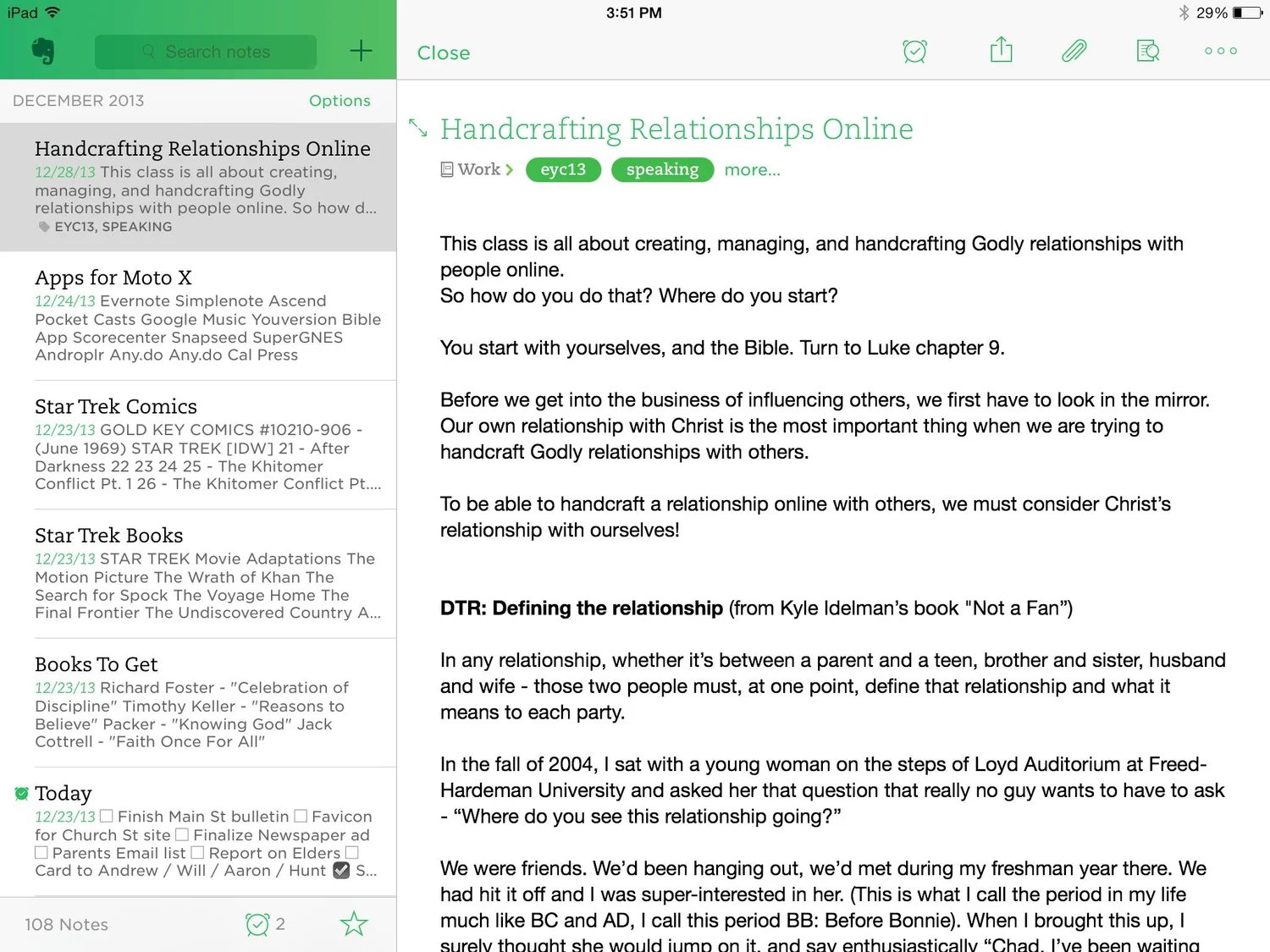Open the Options menu for the note list

pos(340,101)
